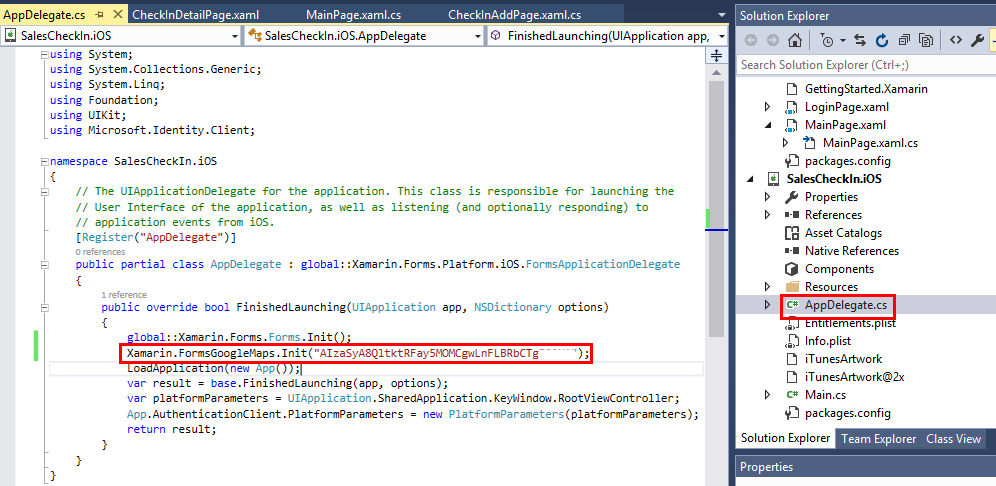The width and height of the screenshot is (996, 486).
Task: Select Components item icon
Action: click(791, 269)
